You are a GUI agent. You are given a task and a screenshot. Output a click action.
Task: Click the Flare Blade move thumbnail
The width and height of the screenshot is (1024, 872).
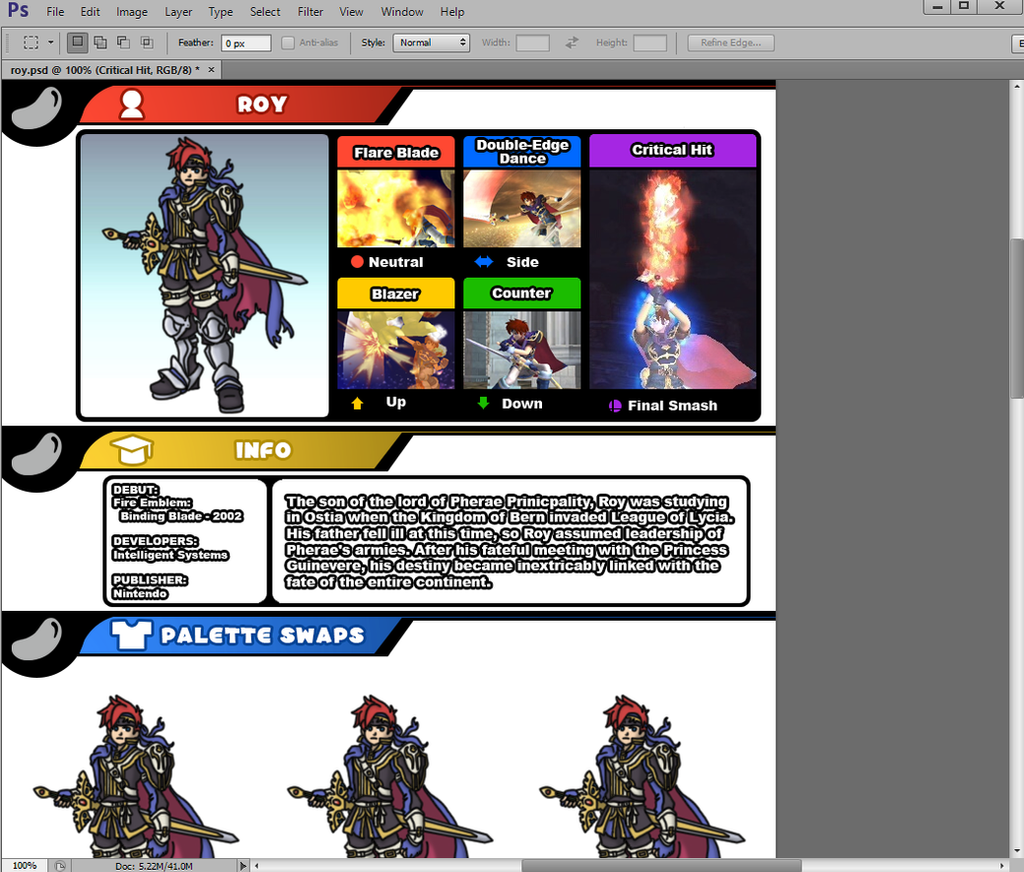(396, 208)
